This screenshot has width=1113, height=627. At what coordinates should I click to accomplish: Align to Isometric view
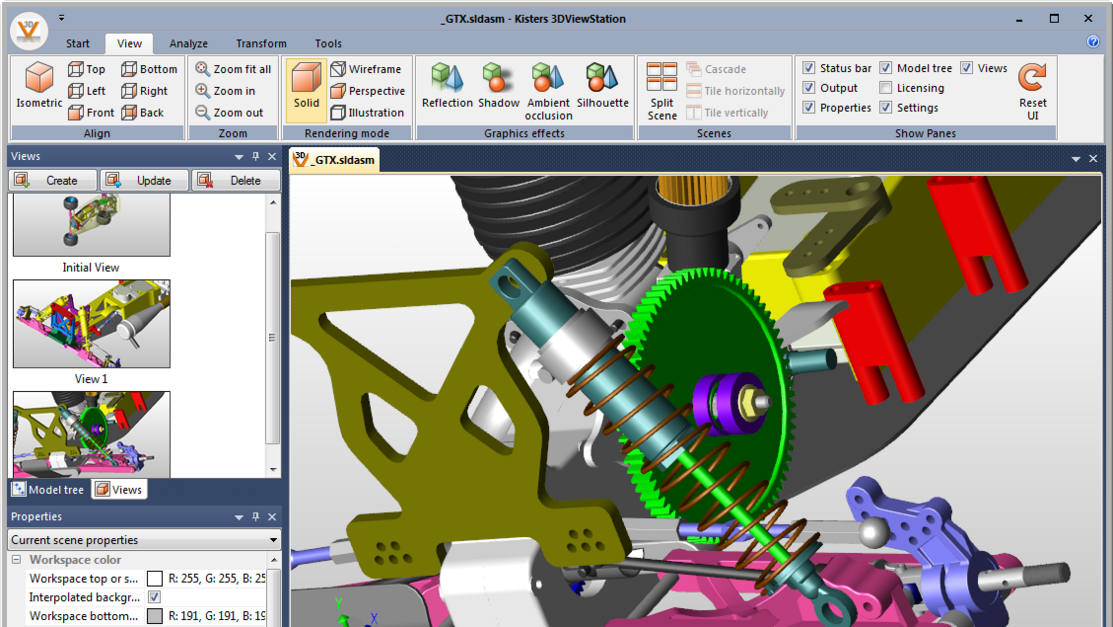click(39, 84)
